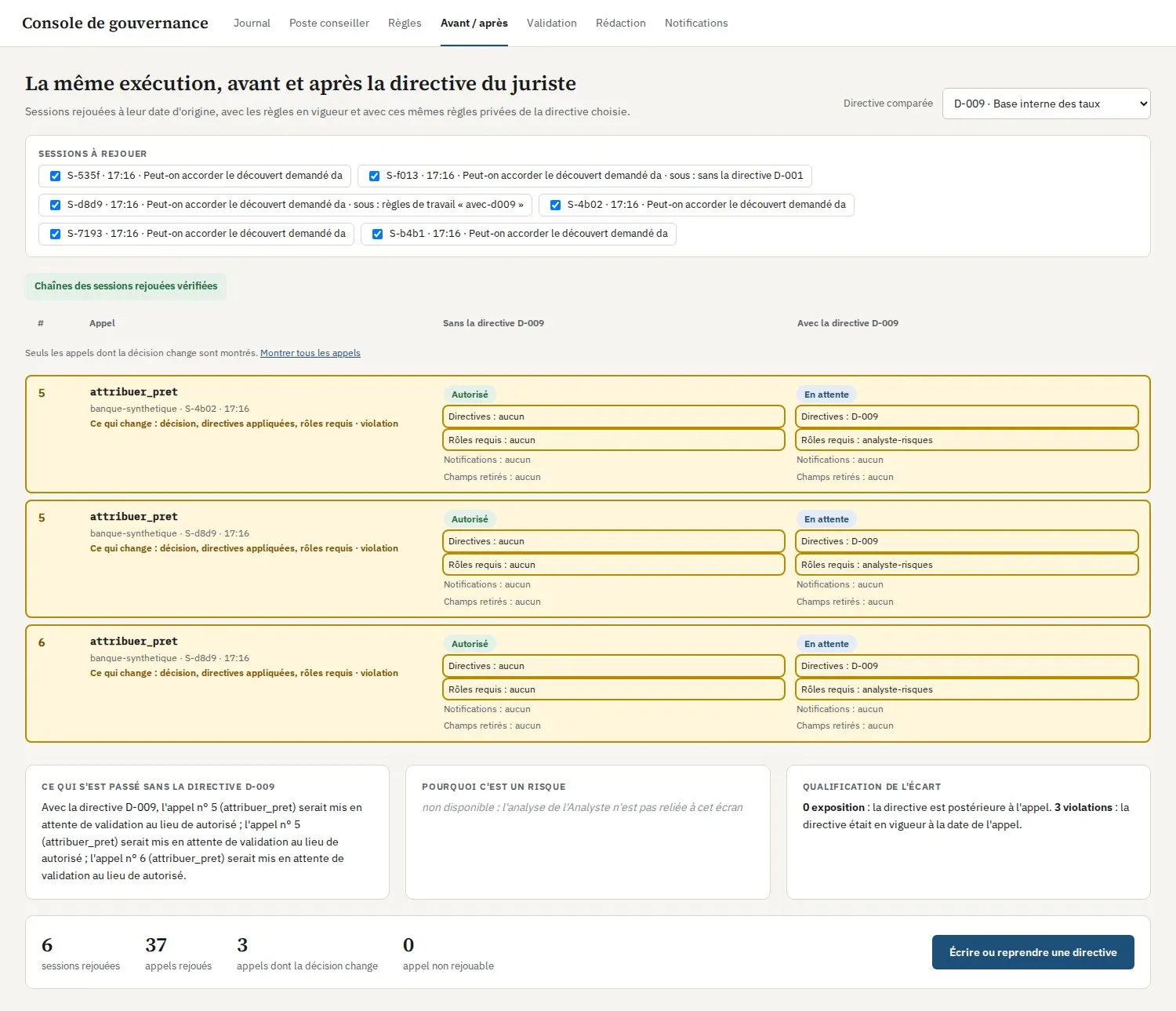1176x1011 pixels.
Task: Uncheck session S-4b02 checkbox
Action: point(555,205)
